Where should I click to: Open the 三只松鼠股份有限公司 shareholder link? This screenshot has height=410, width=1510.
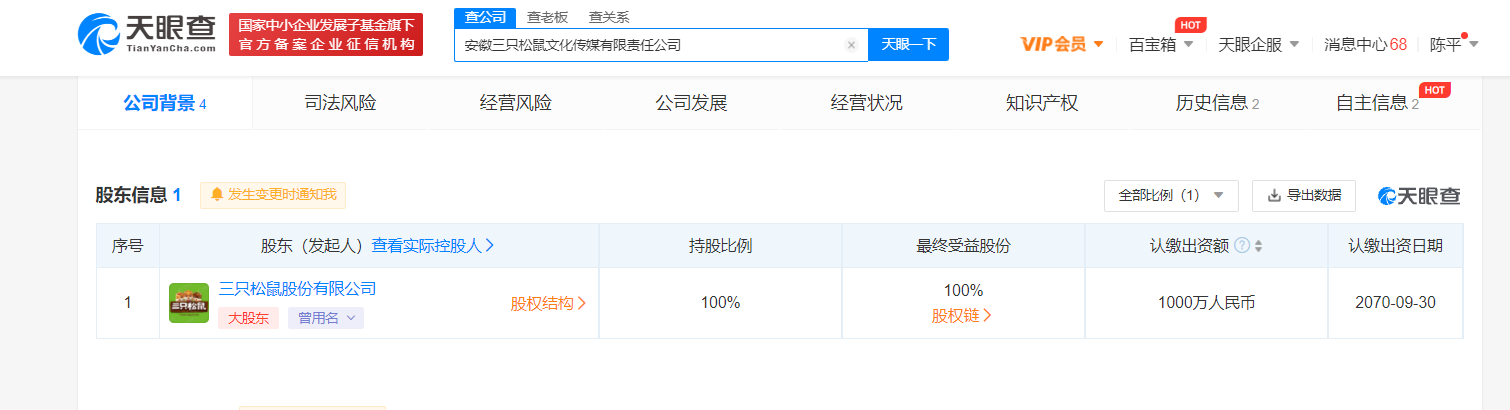[x=298, y=289]
